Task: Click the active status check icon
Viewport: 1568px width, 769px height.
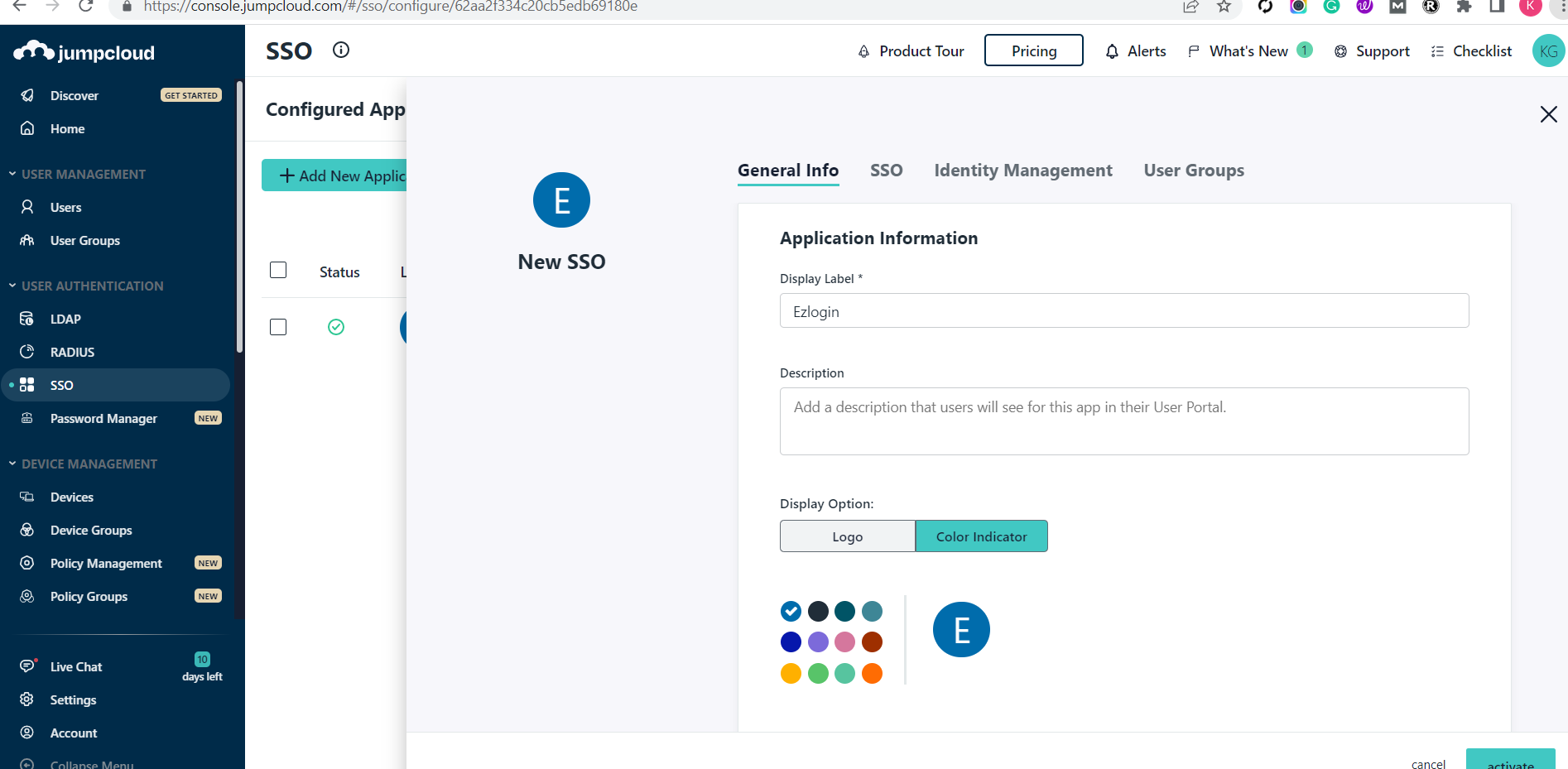Action: [336, 327]
